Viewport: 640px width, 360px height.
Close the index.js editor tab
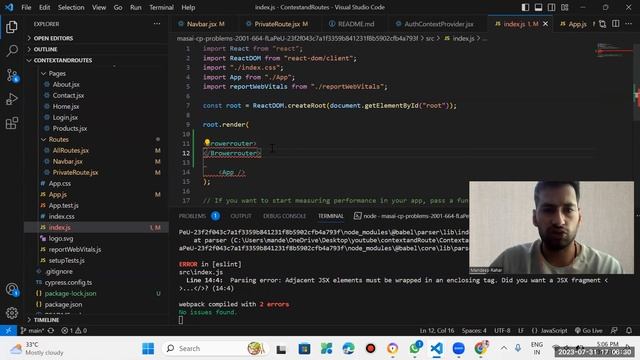pyautogui.click(x=545, y=24)
